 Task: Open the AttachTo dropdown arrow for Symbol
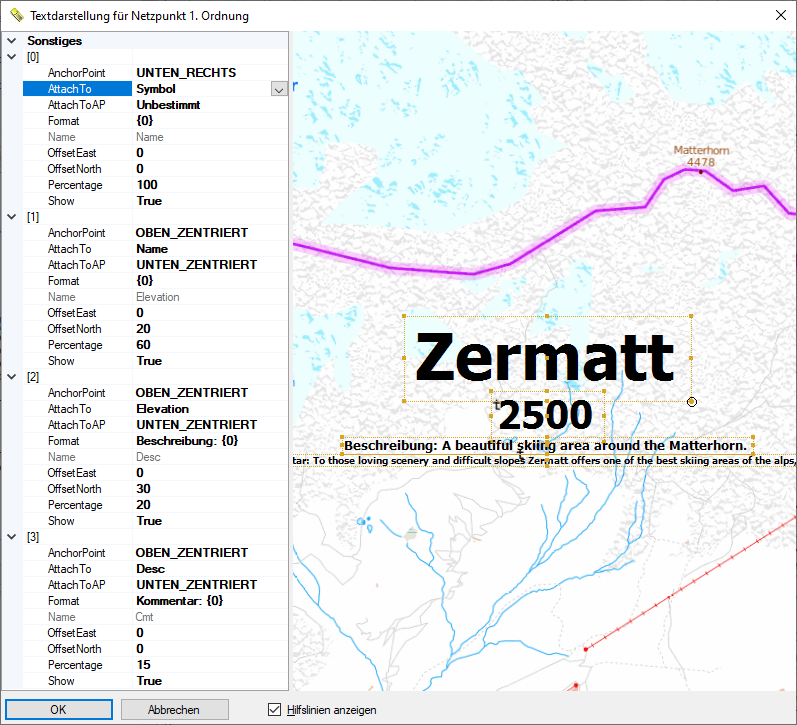279,89
